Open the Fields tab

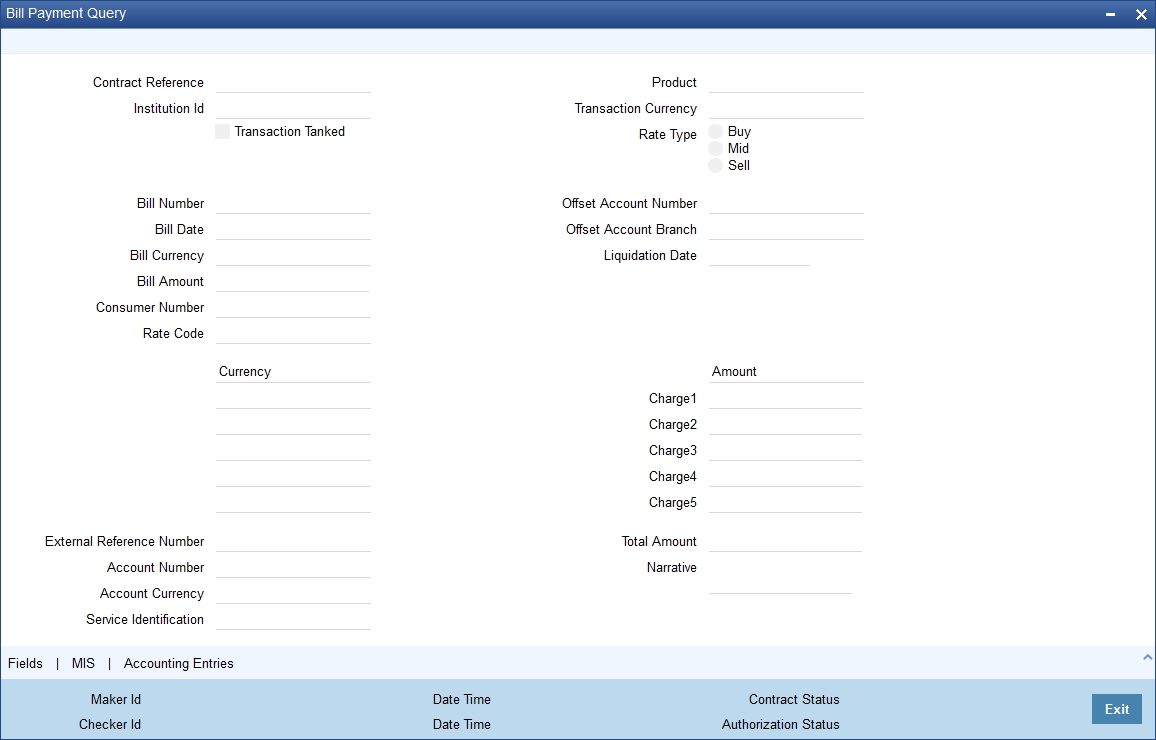[24, 663]
